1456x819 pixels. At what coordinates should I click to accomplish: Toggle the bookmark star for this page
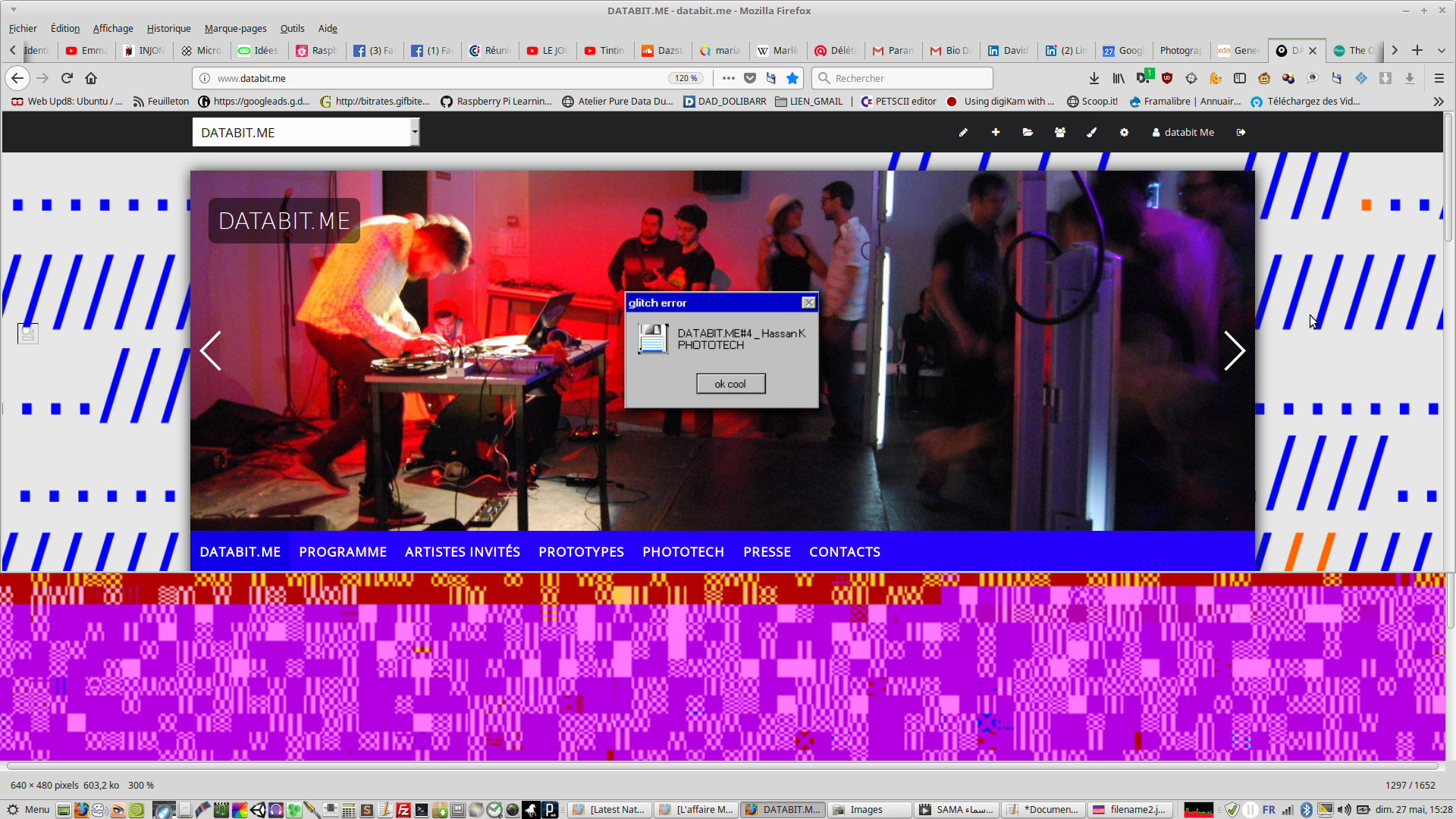click(792, 78)
